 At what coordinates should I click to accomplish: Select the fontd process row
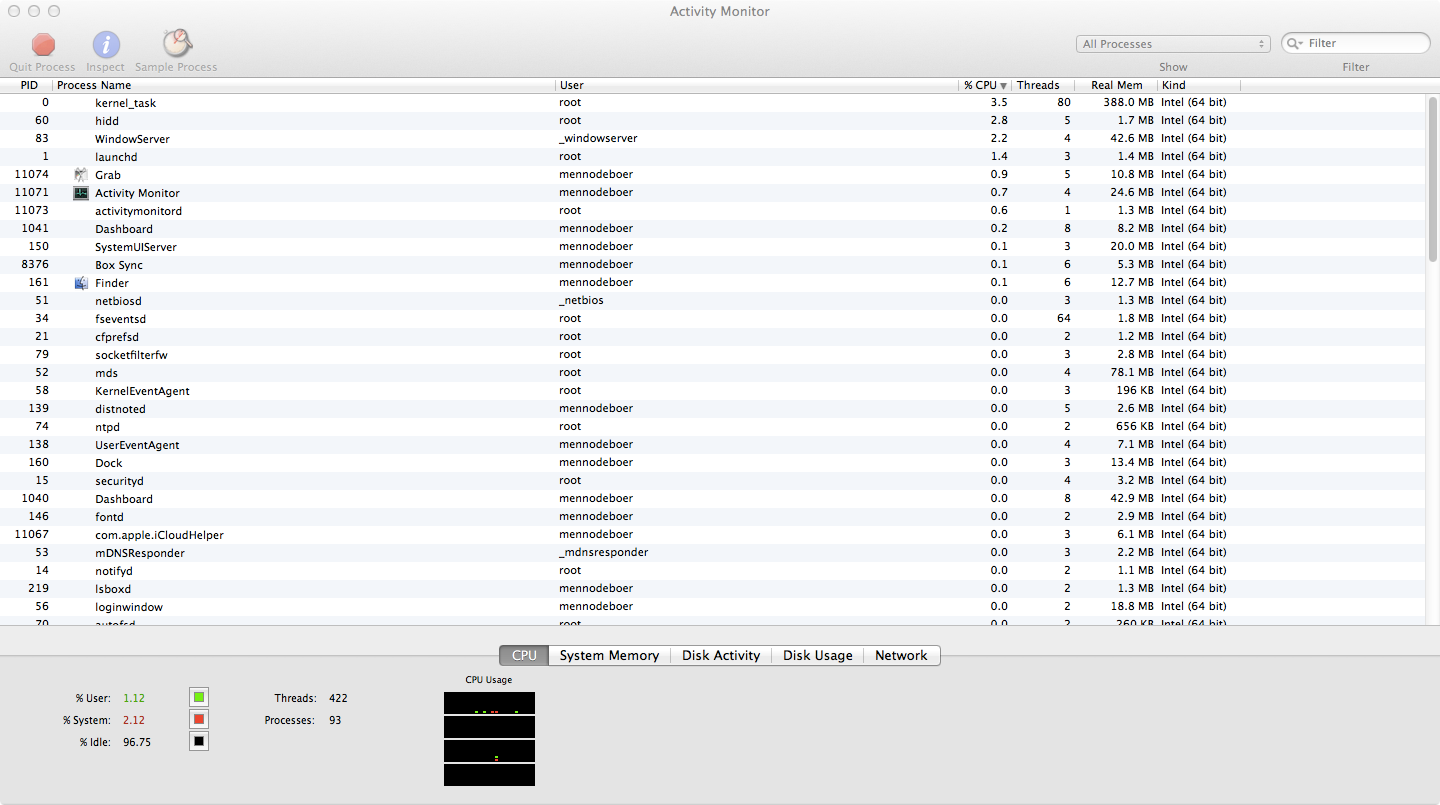coord(713,517)
